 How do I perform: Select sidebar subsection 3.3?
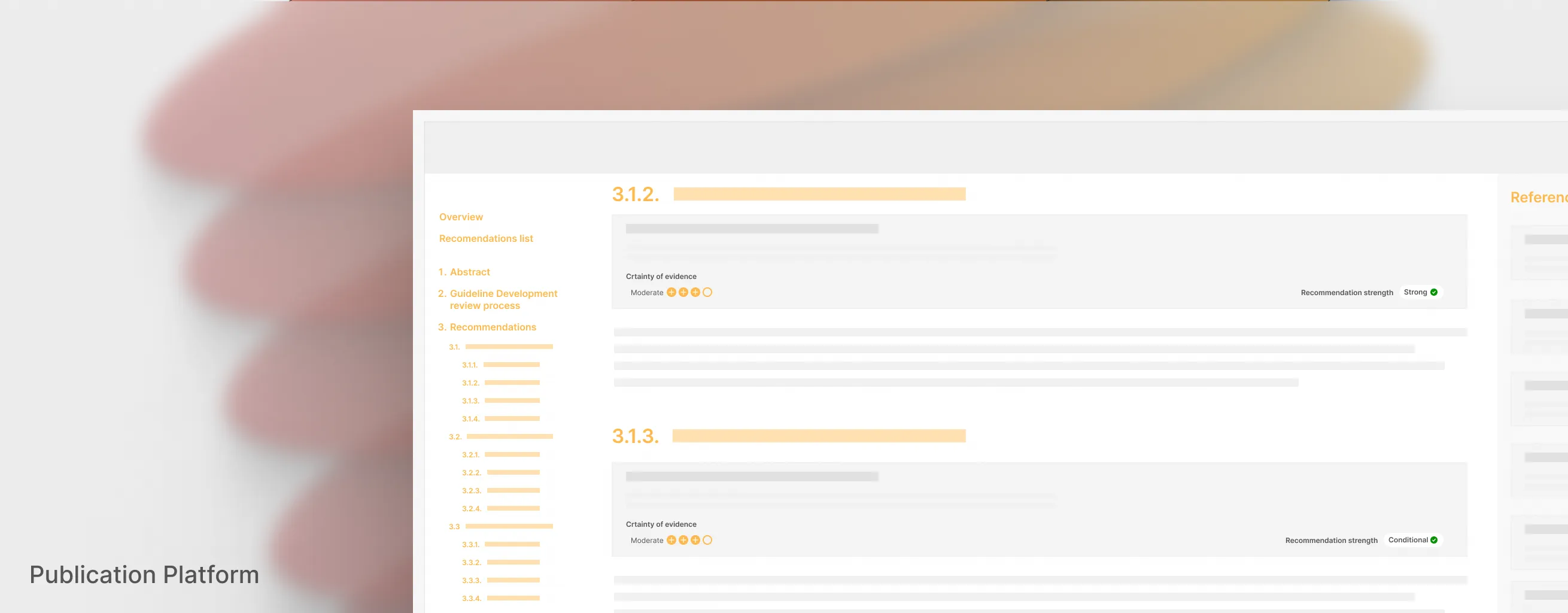pos(500,527)
